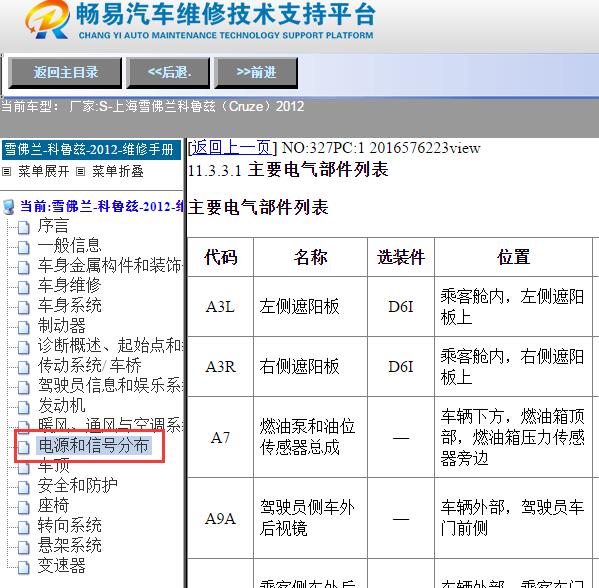Click the page icon next to 一般信息
Viewport: 599px width, 588px height.
point(24,247)
